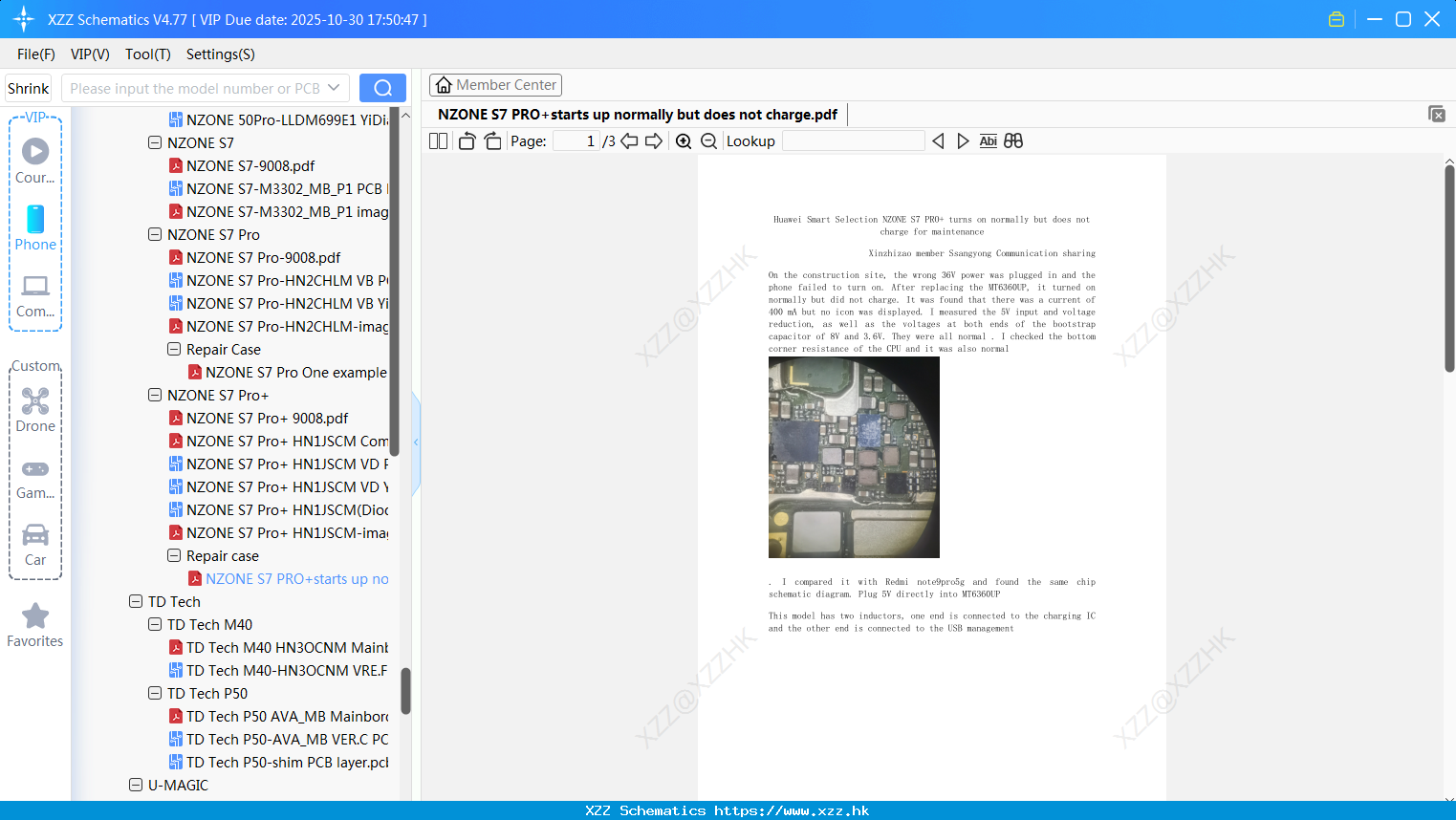Collapse the TD Tech folder
This screenshot has width=1456, height=820.
[136, 601]
